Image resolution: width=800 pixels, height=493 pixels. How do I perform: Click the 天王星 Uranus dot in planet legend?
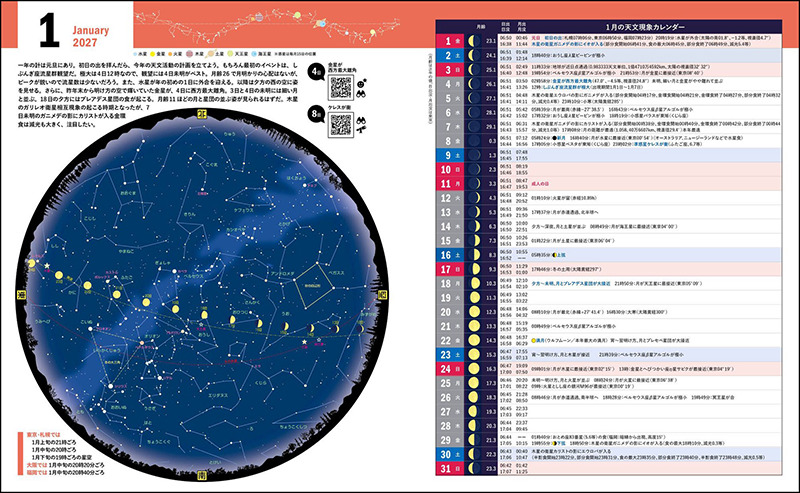point(230,53)
